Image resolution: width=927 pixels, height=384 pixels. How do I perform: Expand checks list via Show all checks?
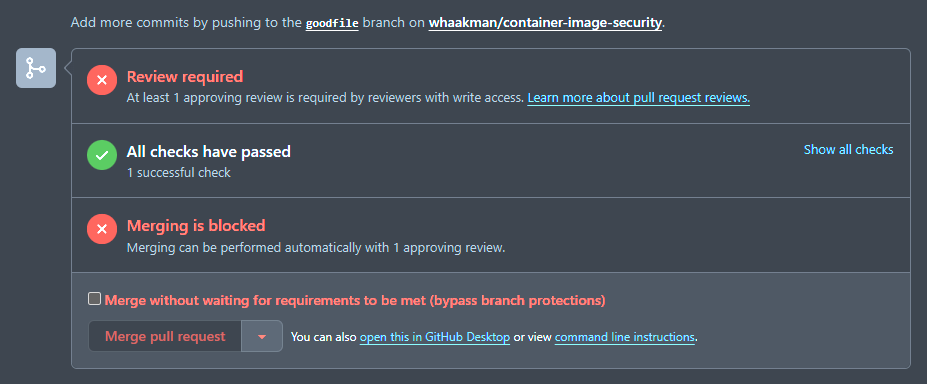pyautogui.click(x=848, y=149)
